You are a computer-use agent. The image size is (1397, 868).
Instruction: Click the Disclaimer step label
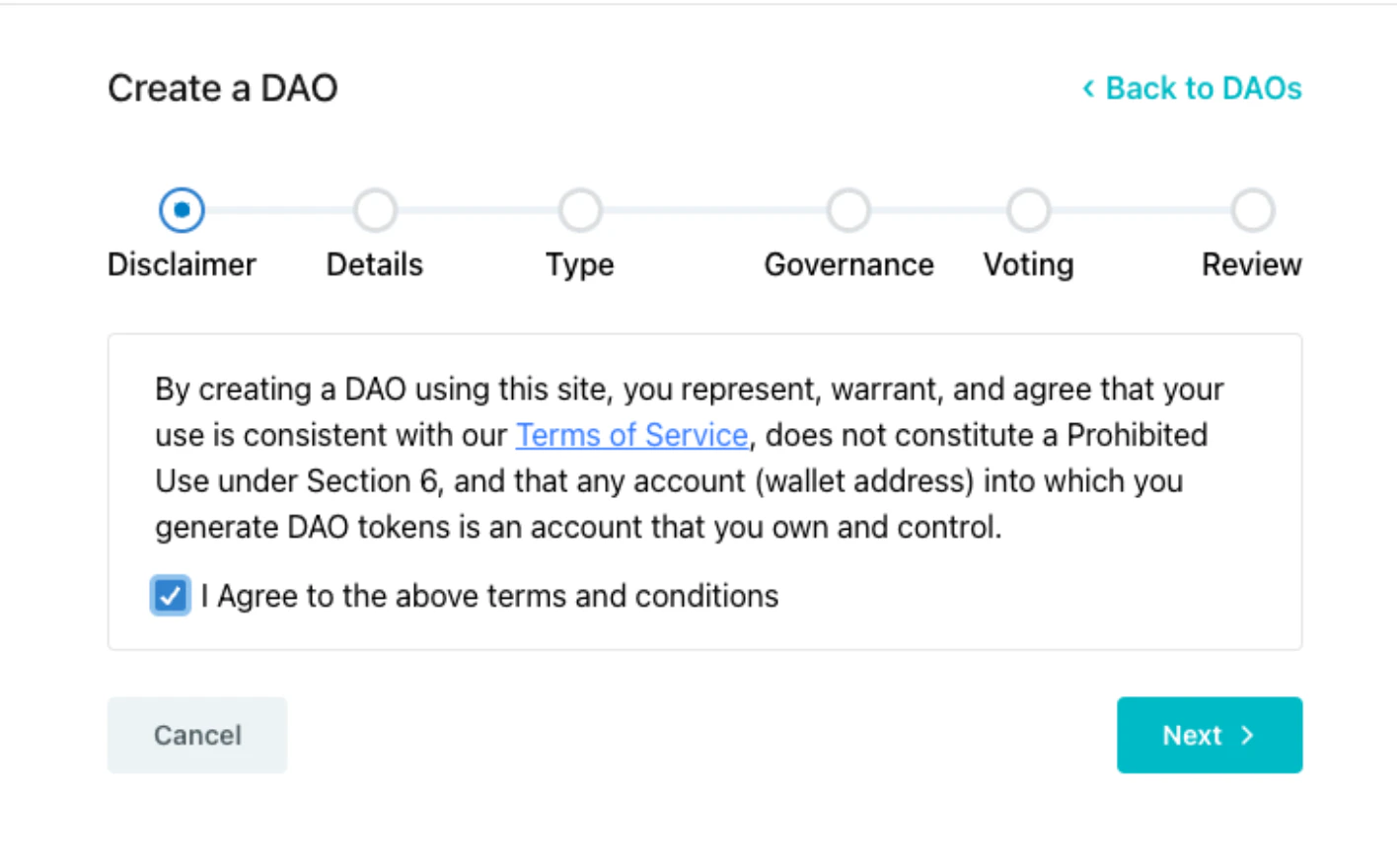tap(182, 264)
